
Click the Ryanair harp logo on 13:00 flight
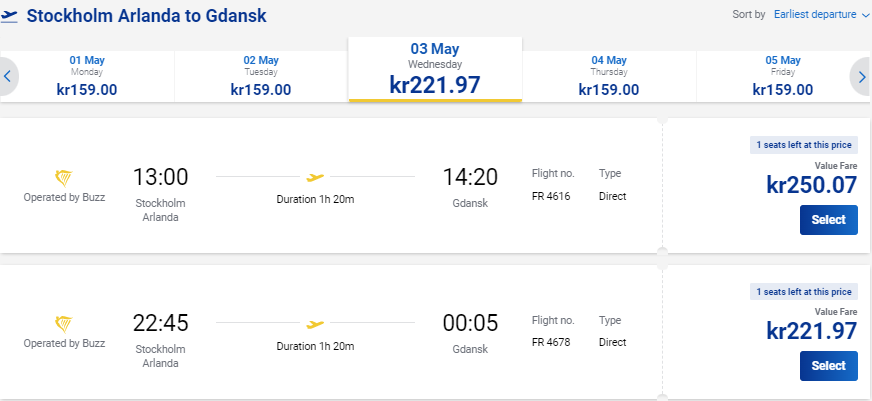tap(63, 179)
